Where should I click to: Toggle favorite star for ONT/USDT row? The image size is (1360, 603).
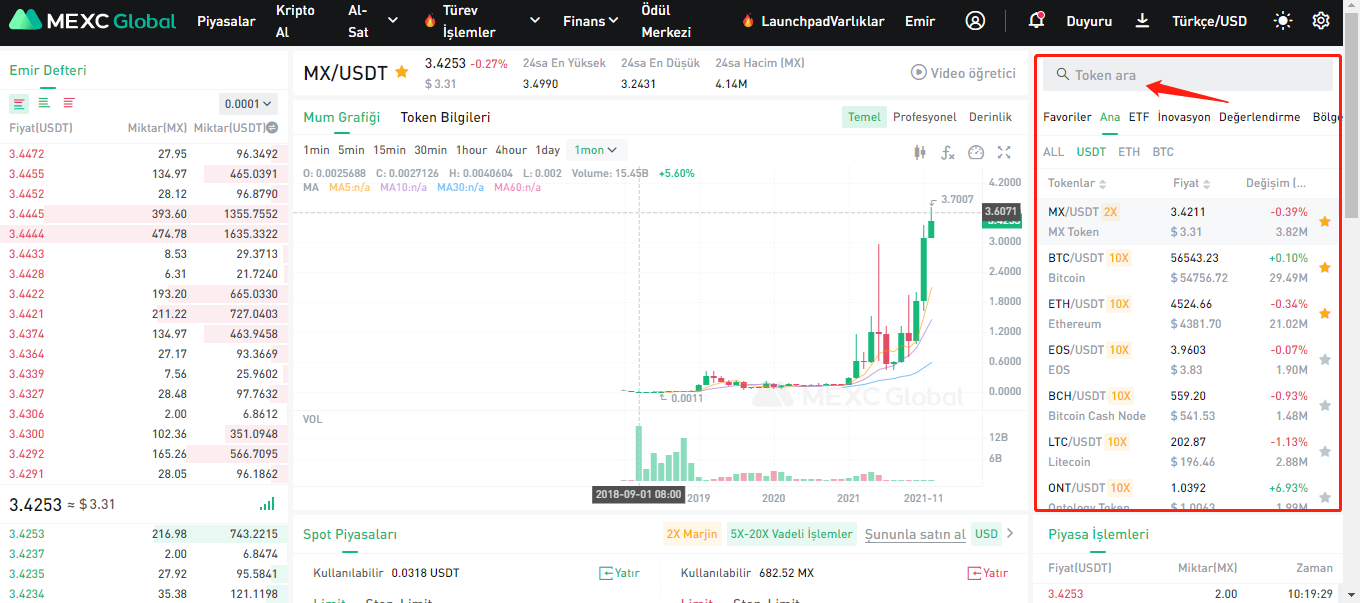pos(1325,497)
